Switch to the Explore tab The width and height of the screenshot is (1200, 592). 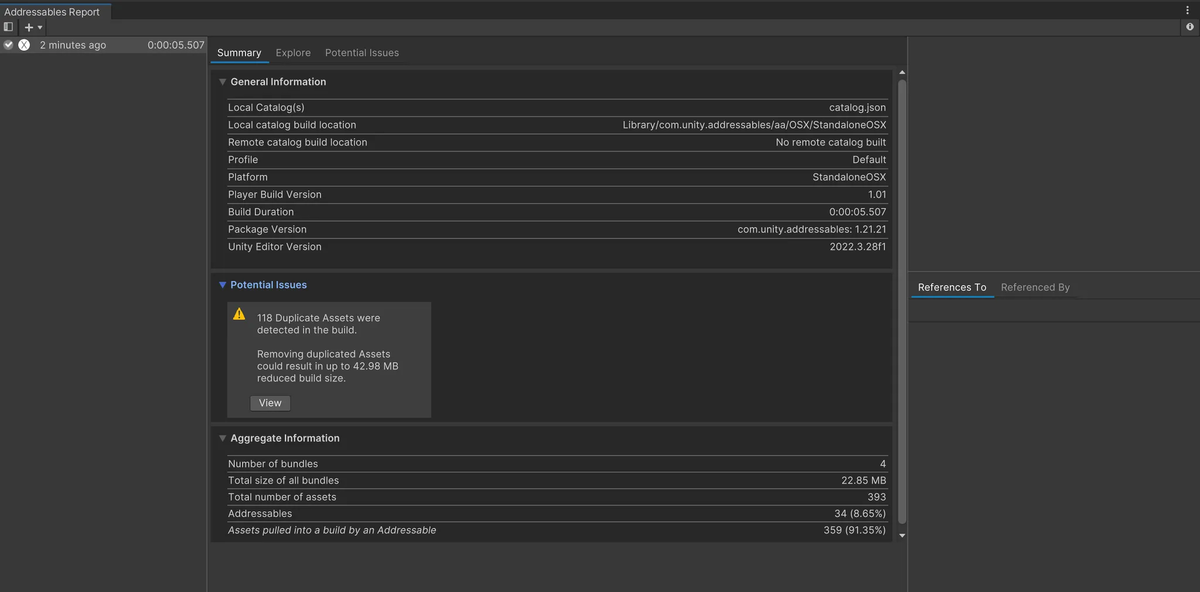click(293, 52)
